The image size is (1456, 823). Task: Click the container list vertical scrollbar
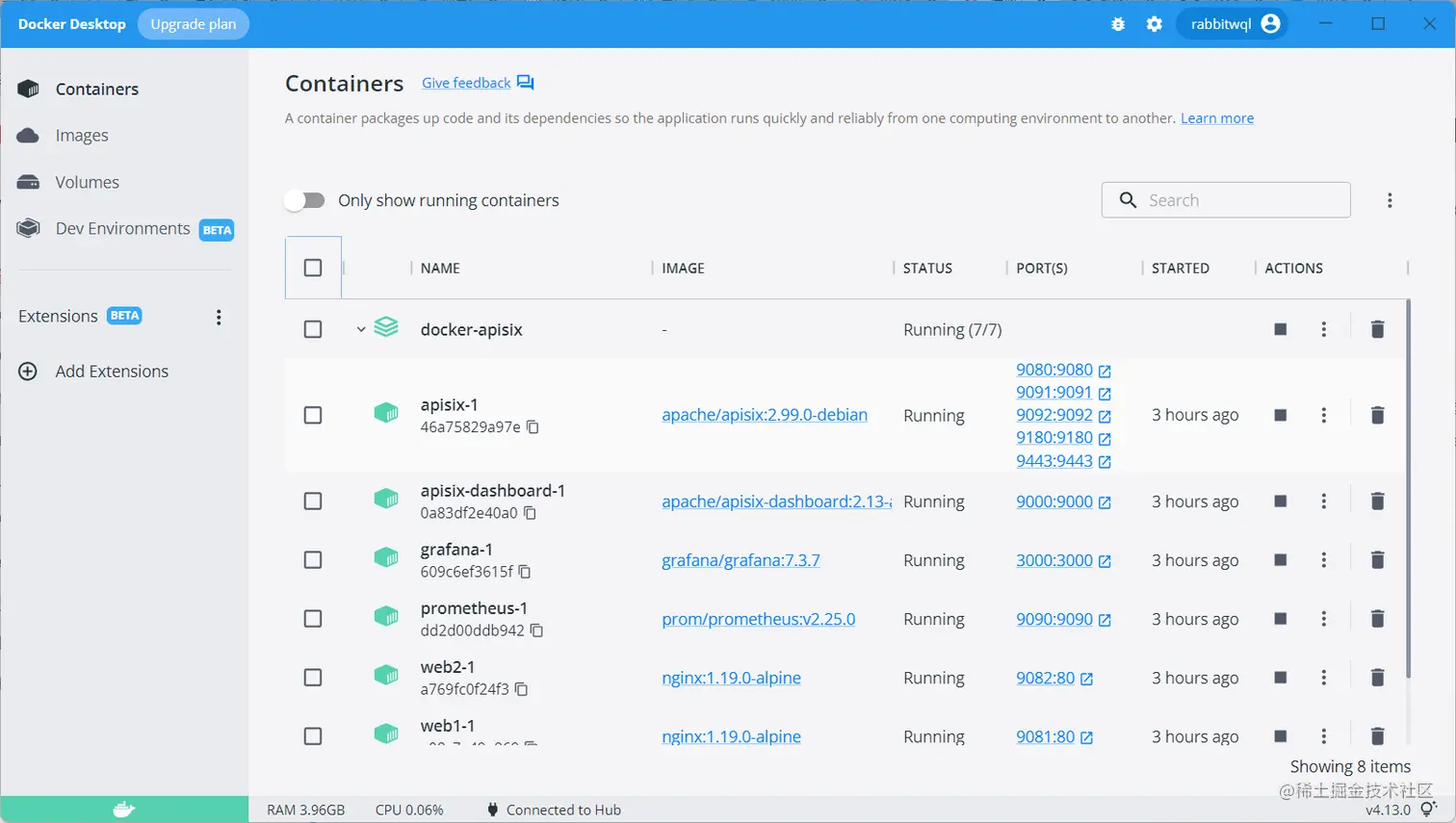(x=1408, y=489)
